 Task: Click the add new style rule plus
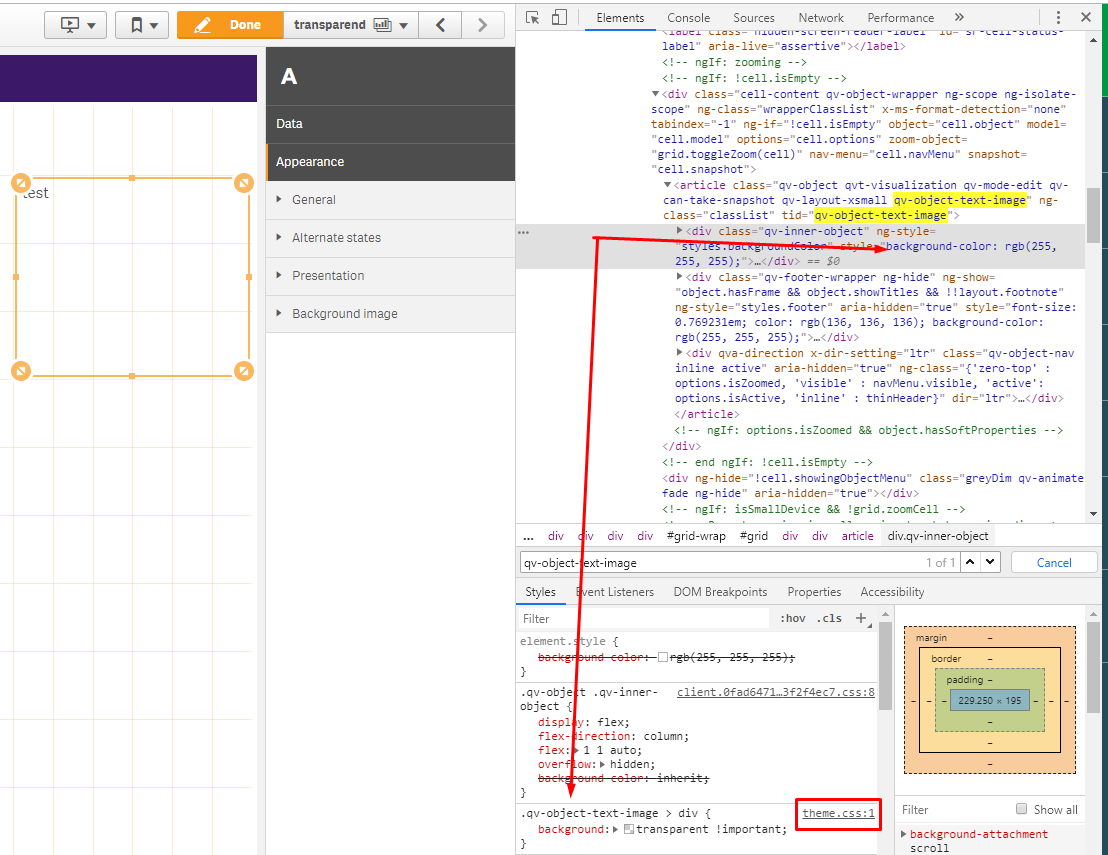click(861, 618)
